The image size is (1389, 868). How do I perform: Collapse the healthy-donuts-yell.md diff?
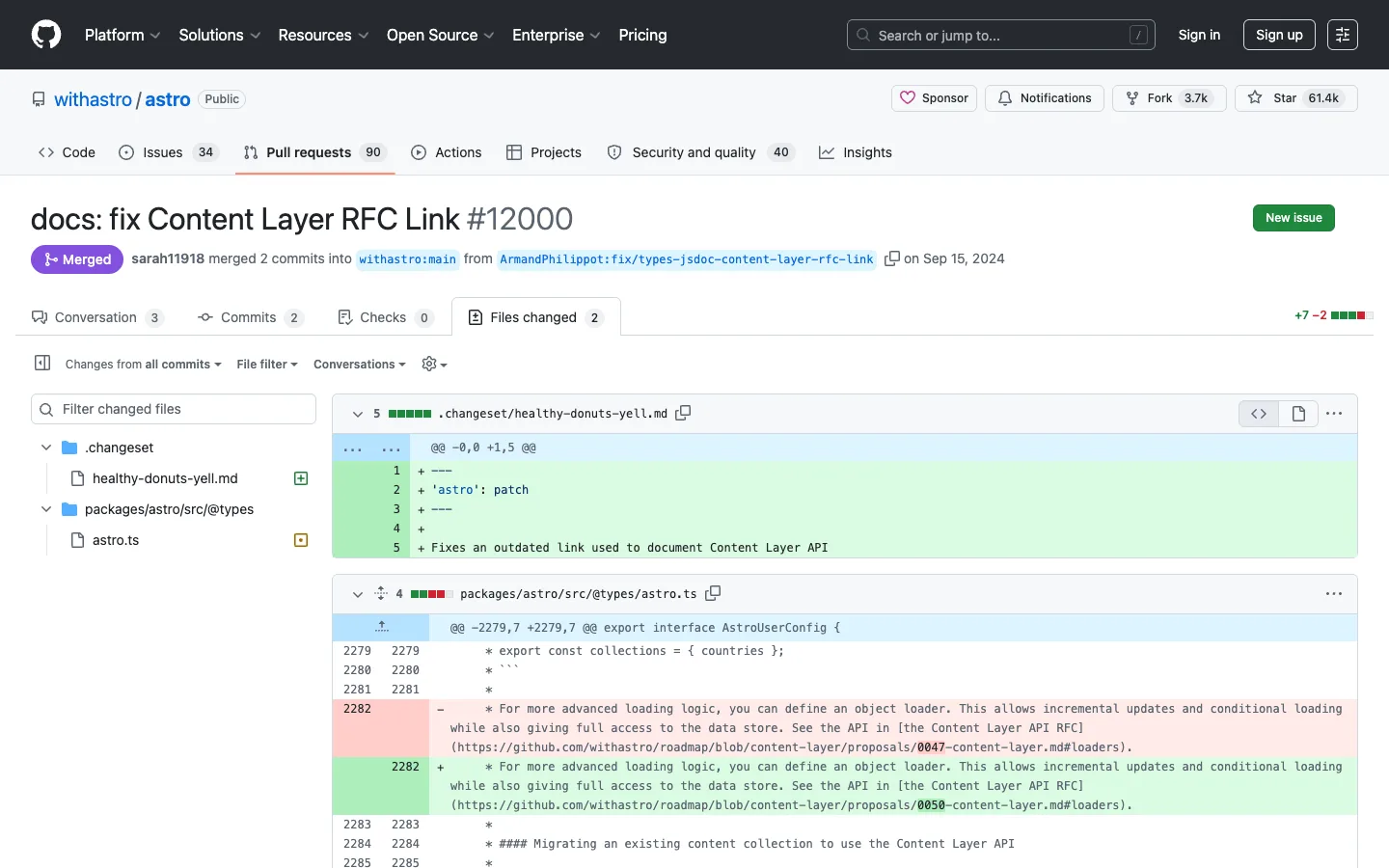click(358, 414)
